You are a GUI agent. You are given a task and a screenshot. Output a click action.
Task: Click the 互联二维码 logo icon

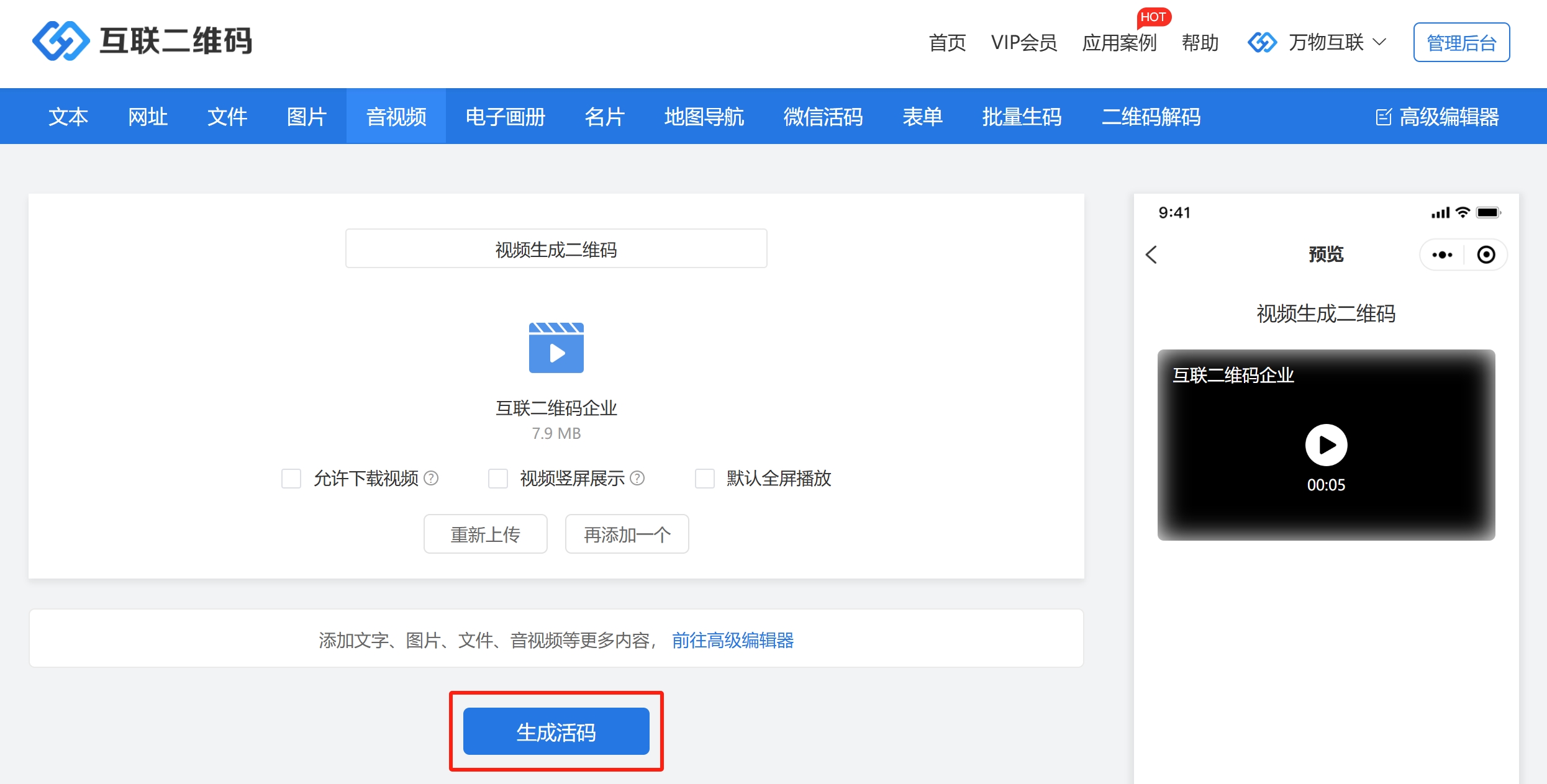(x=61, y=41)
